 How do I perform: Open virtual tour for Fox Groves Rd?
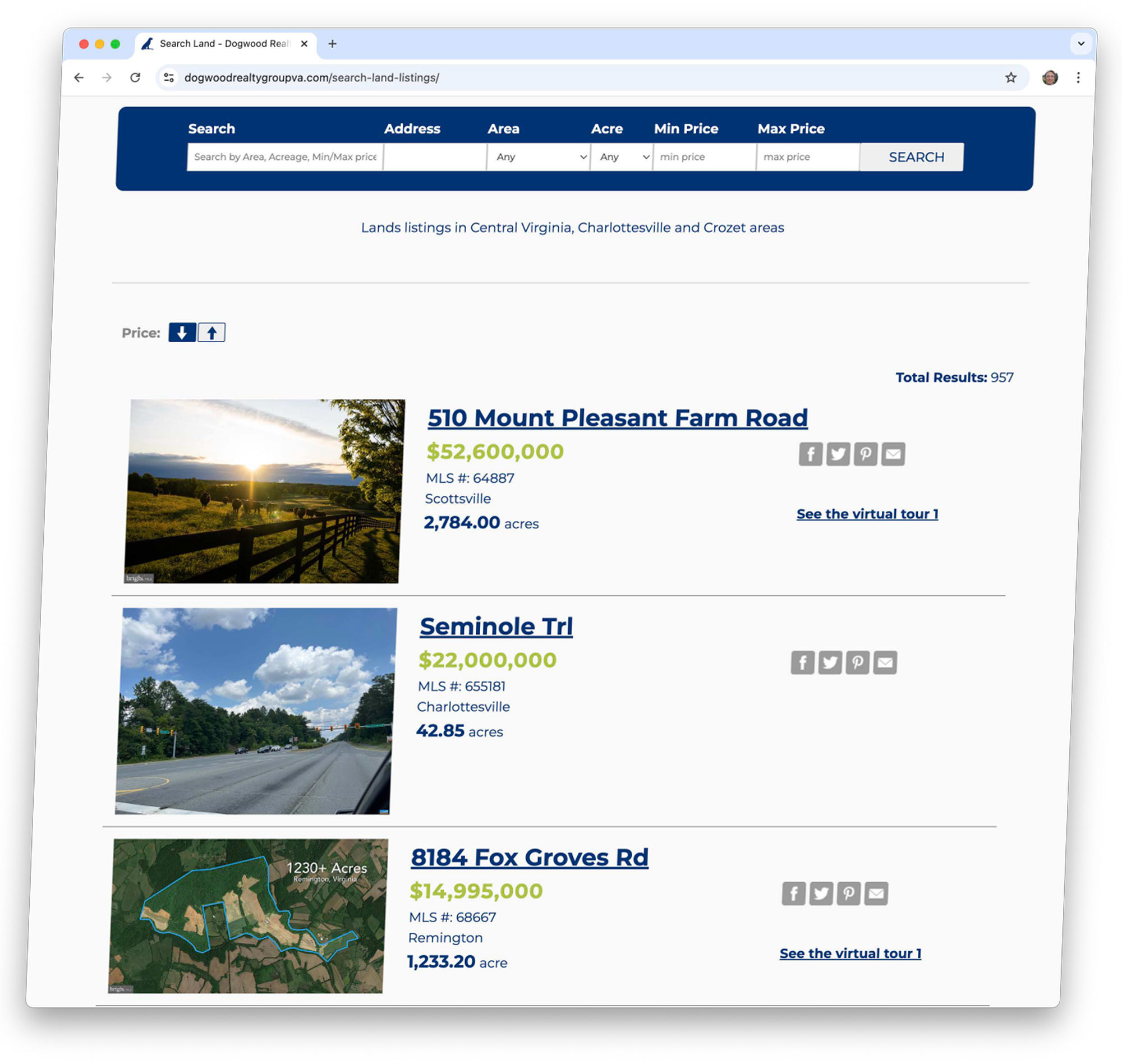pos(850,954)
